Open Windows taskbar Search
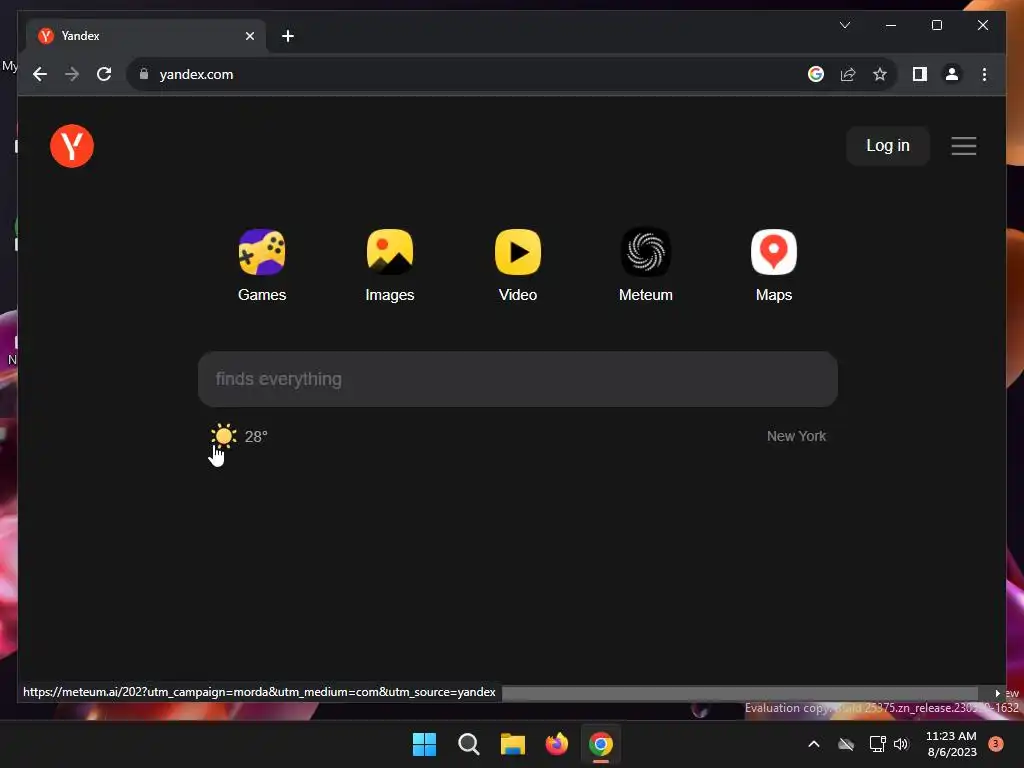1024x768 pixels. [x=468, y=744]
